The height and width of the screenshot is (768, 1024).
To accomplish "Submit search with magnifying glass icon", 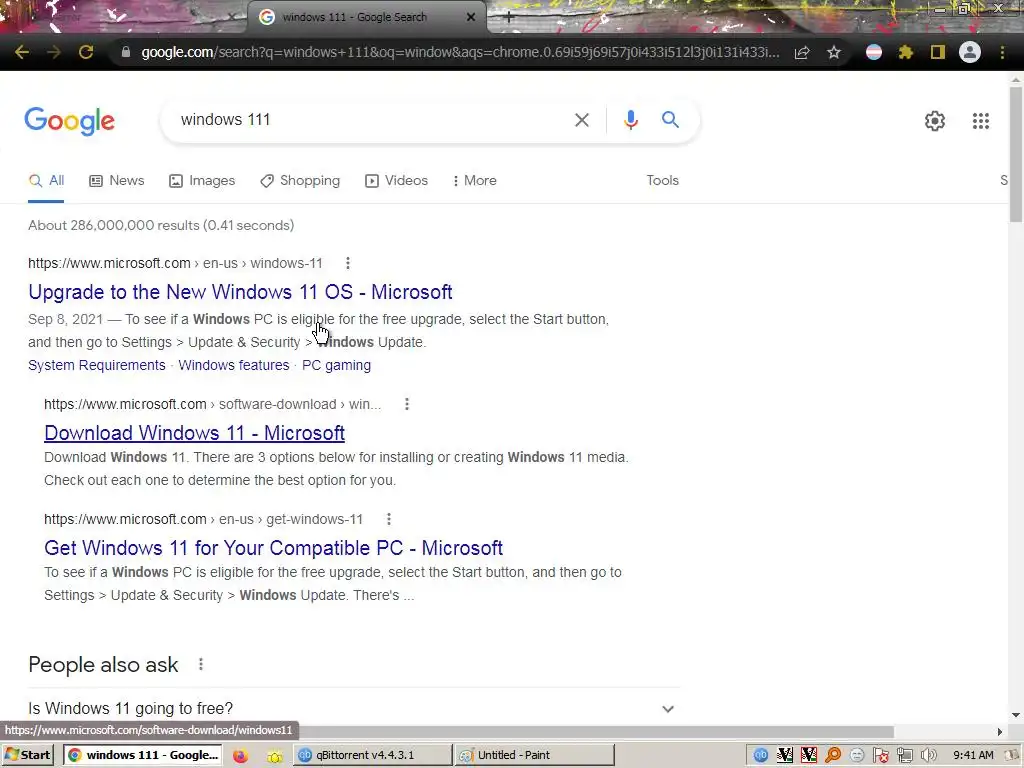I will pos(670,120).
